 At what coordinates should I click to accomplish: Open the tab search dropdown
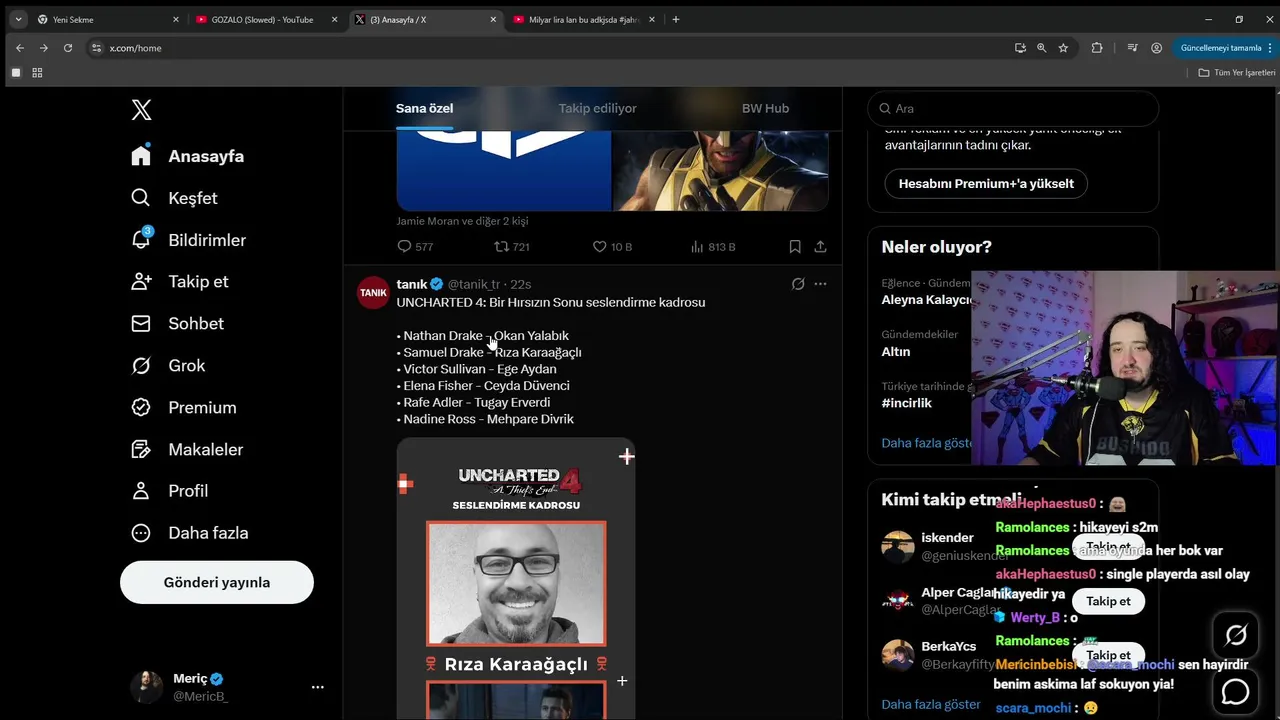point(18,19)
